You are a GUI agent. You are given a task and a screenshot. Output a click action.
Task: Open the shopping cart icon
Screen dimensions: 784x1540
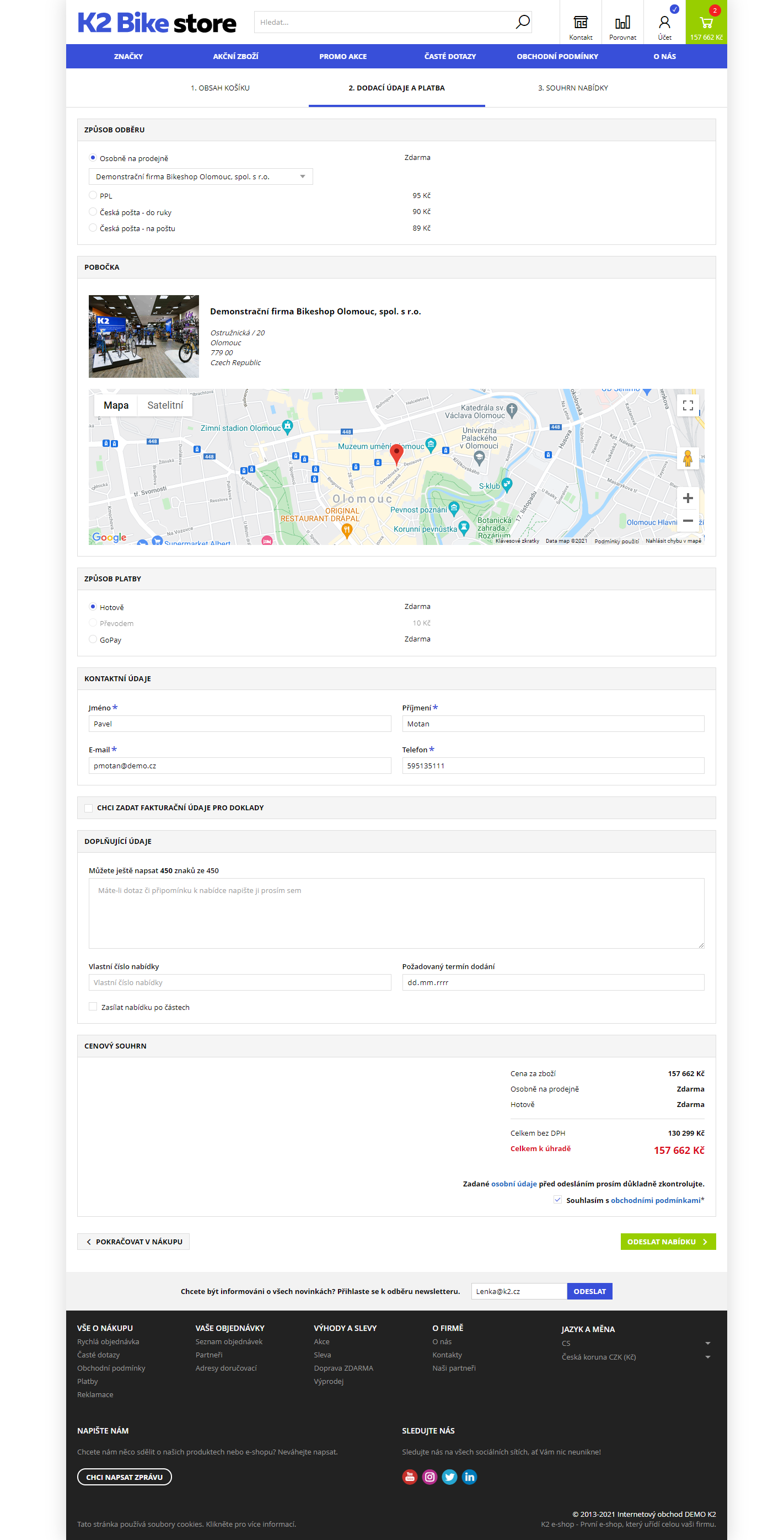pos(706,24)
